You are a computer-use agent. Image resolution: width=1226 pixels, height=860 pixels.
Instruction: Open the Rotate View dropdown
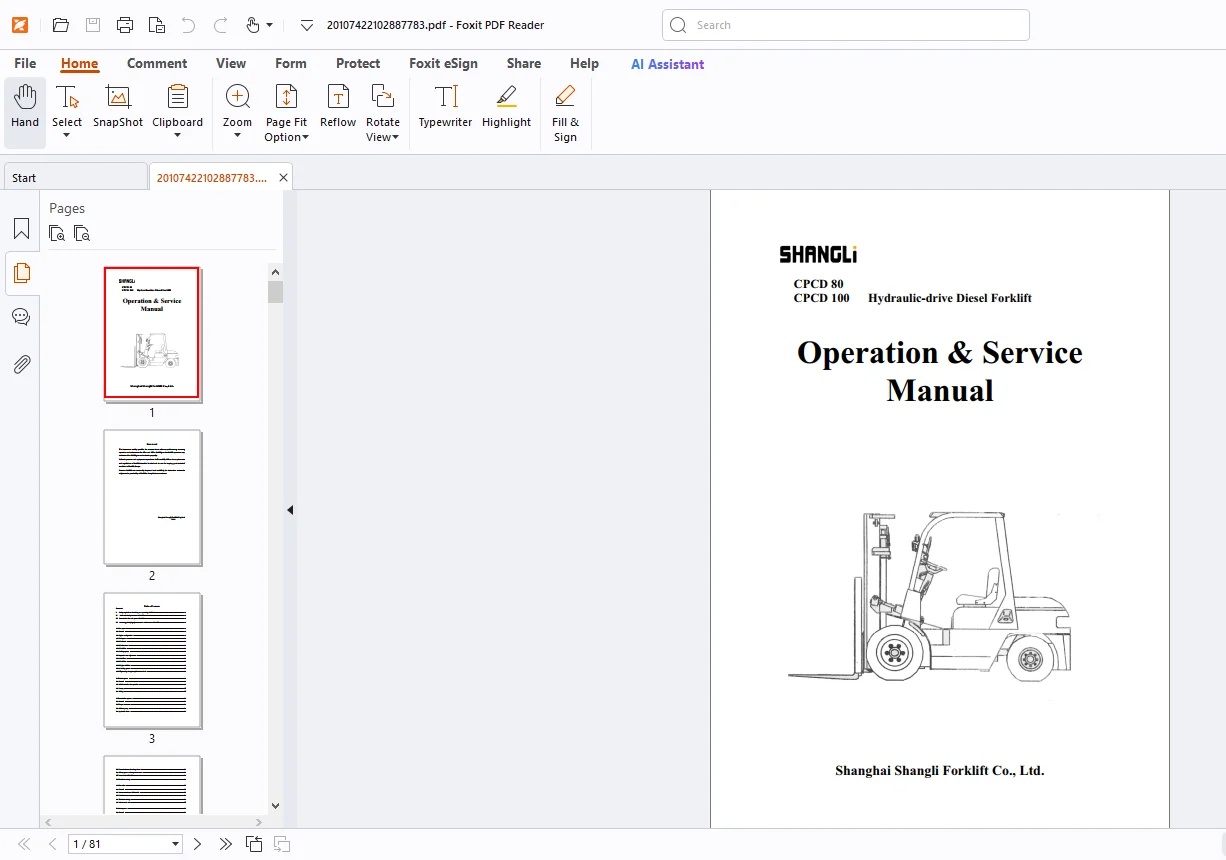click(382, 113)
